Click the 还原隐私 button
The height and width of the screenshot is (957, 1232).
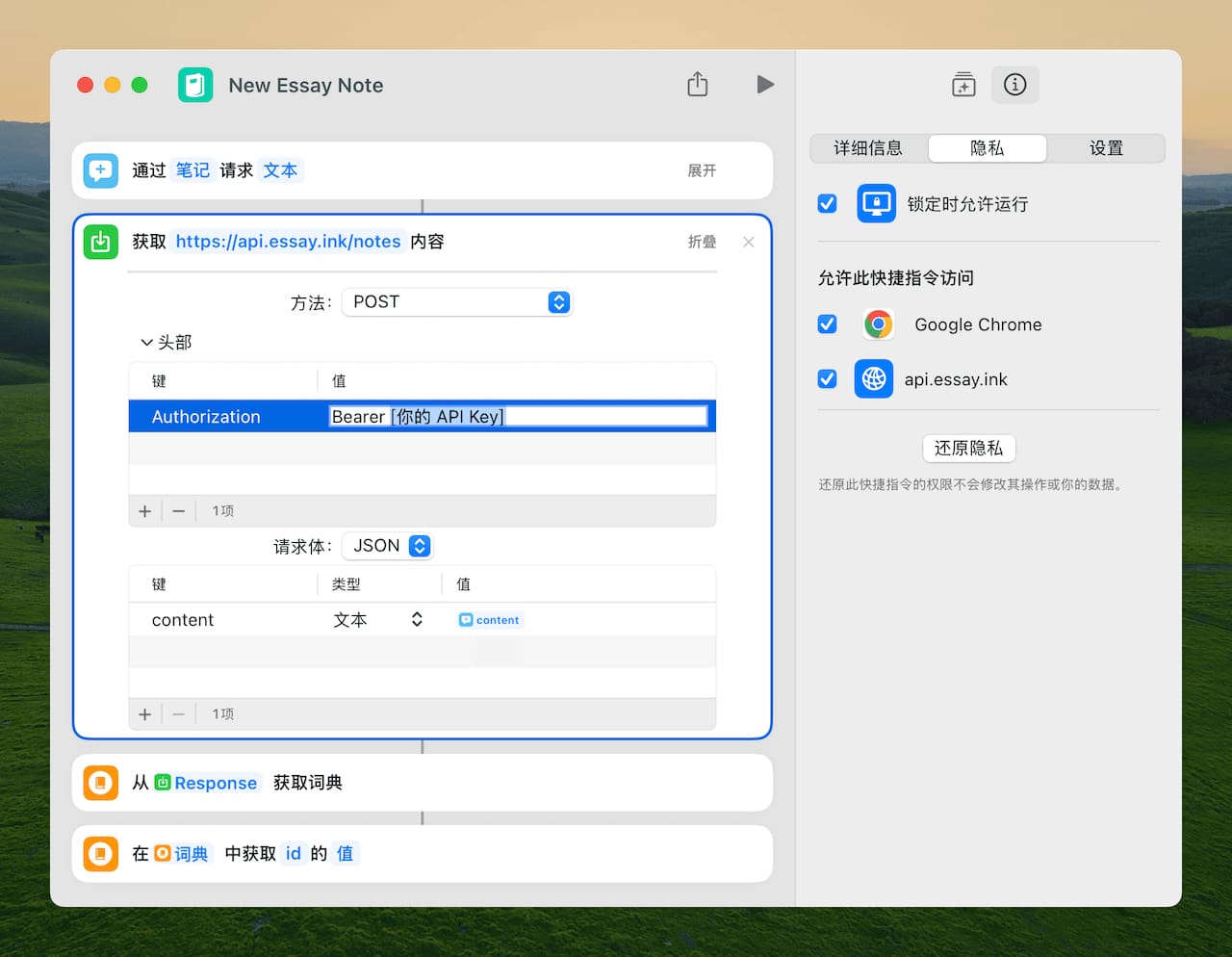(x=968, y=449)
